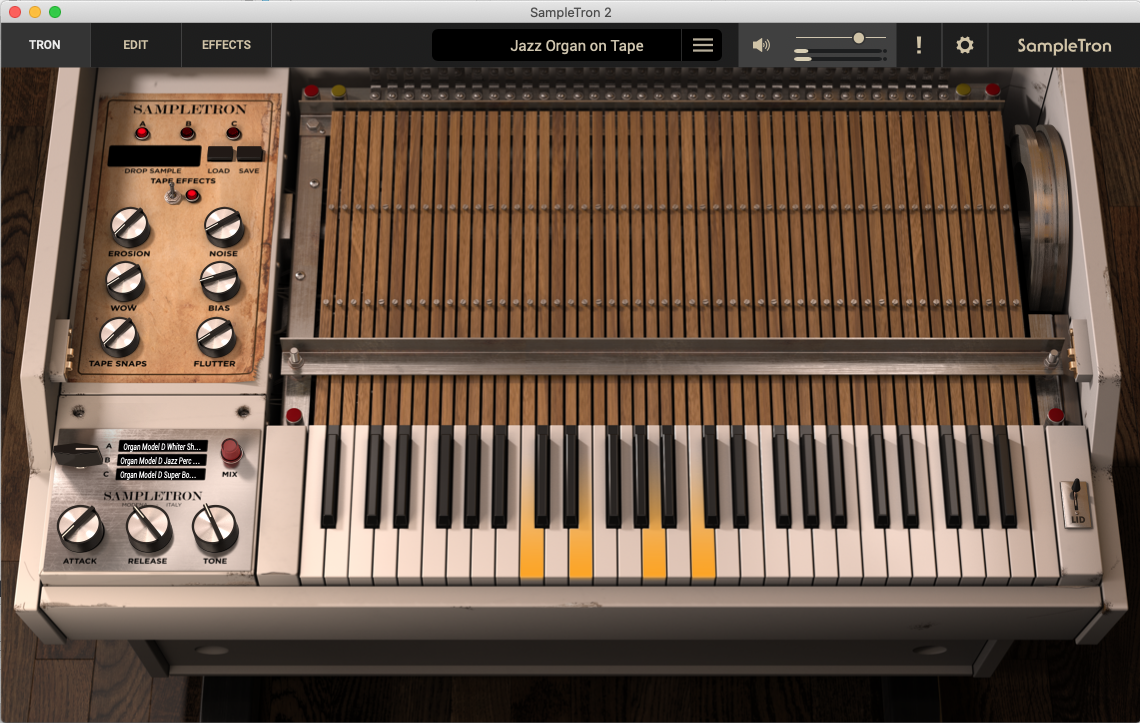
Task: Flip the Tape Effects toggle switch
Action: pos(172,194)
